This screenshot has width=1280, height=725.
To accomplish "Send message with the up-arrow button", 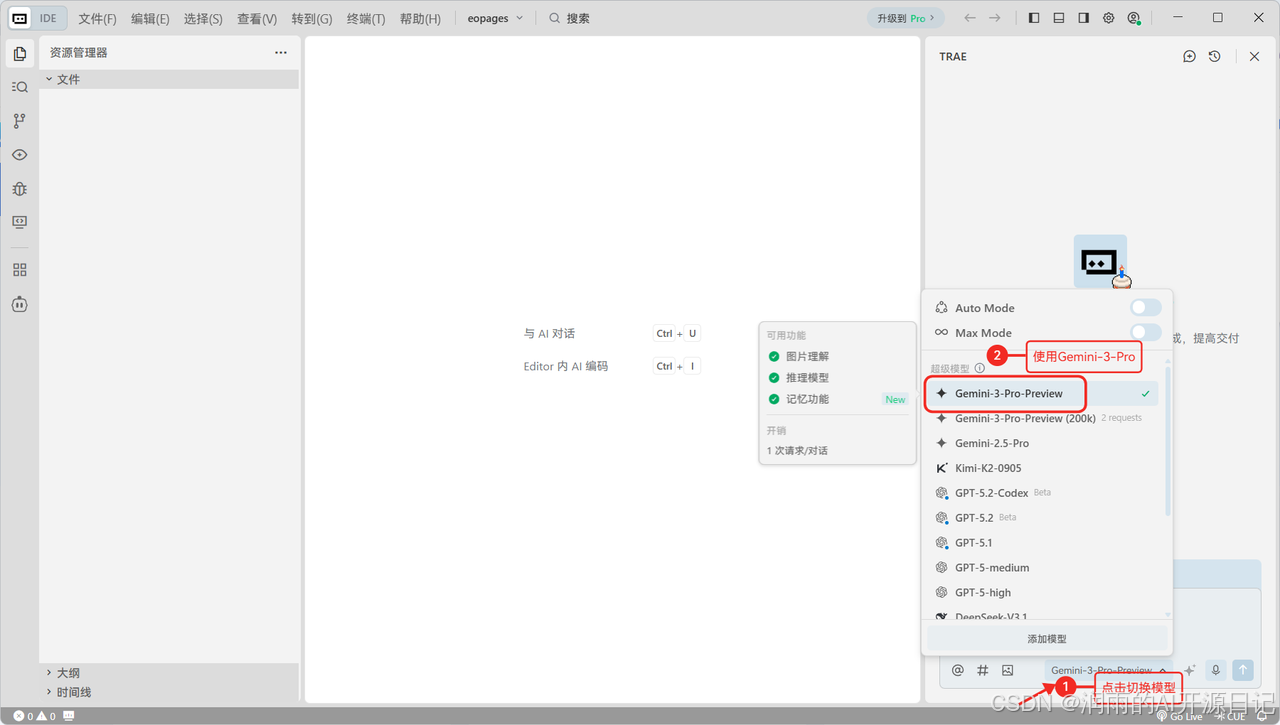I will coord(1243,670).
